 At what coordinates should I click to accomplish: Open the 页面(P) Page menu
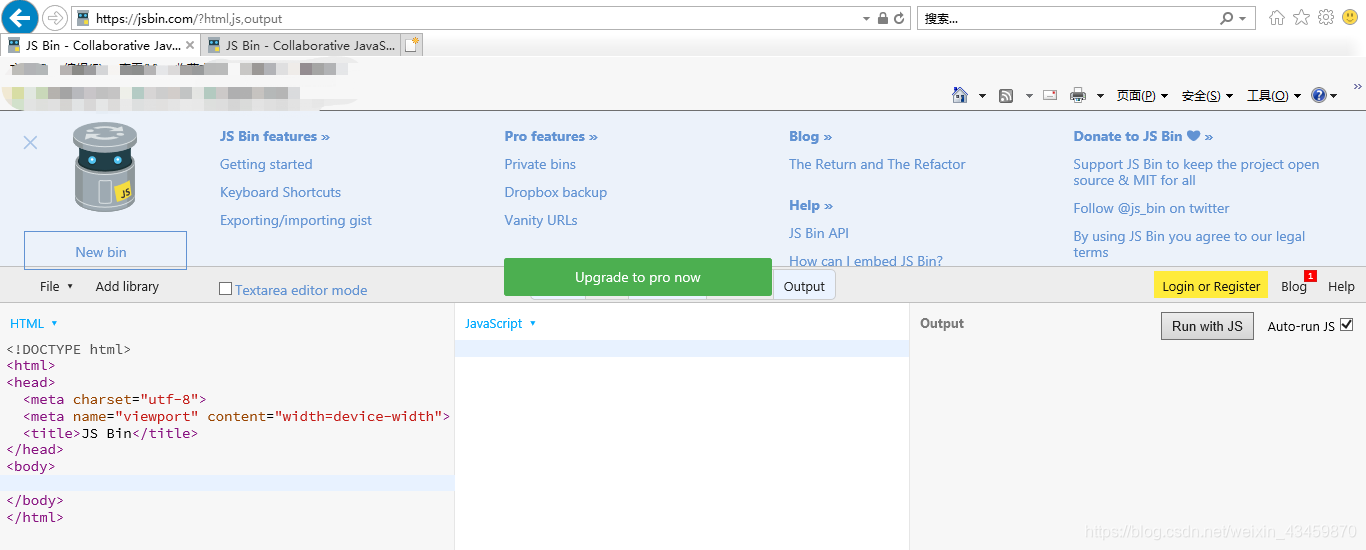pyautogui.click(x=1142, y=96)
